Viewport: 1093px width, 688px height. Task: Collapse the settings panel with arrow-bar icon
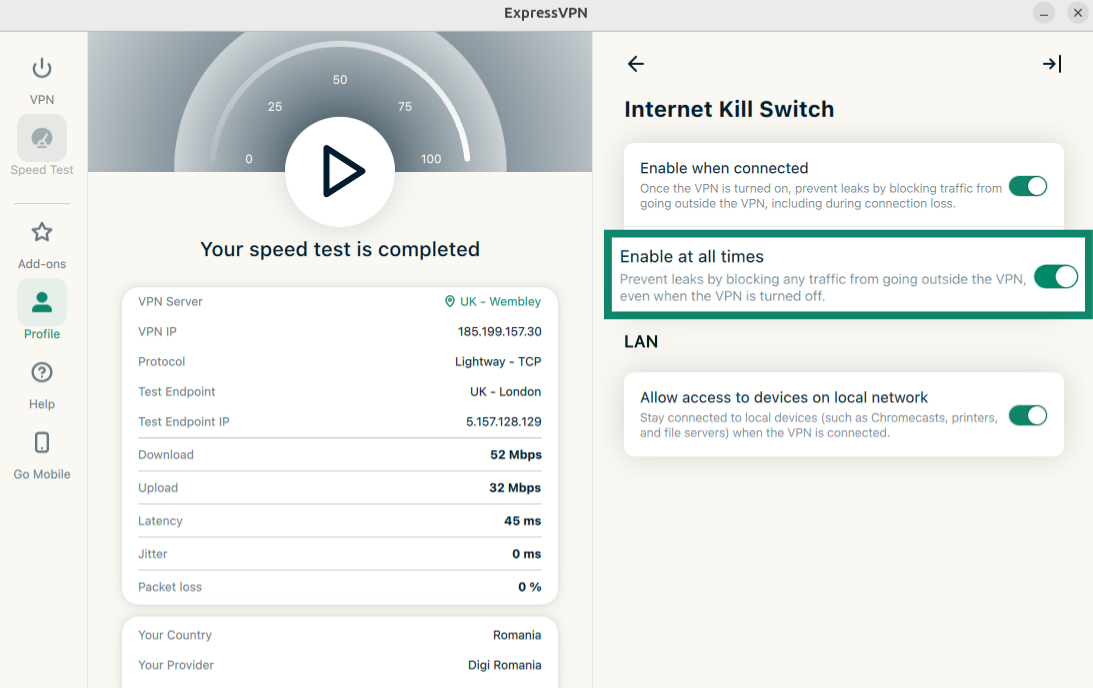1051,64
